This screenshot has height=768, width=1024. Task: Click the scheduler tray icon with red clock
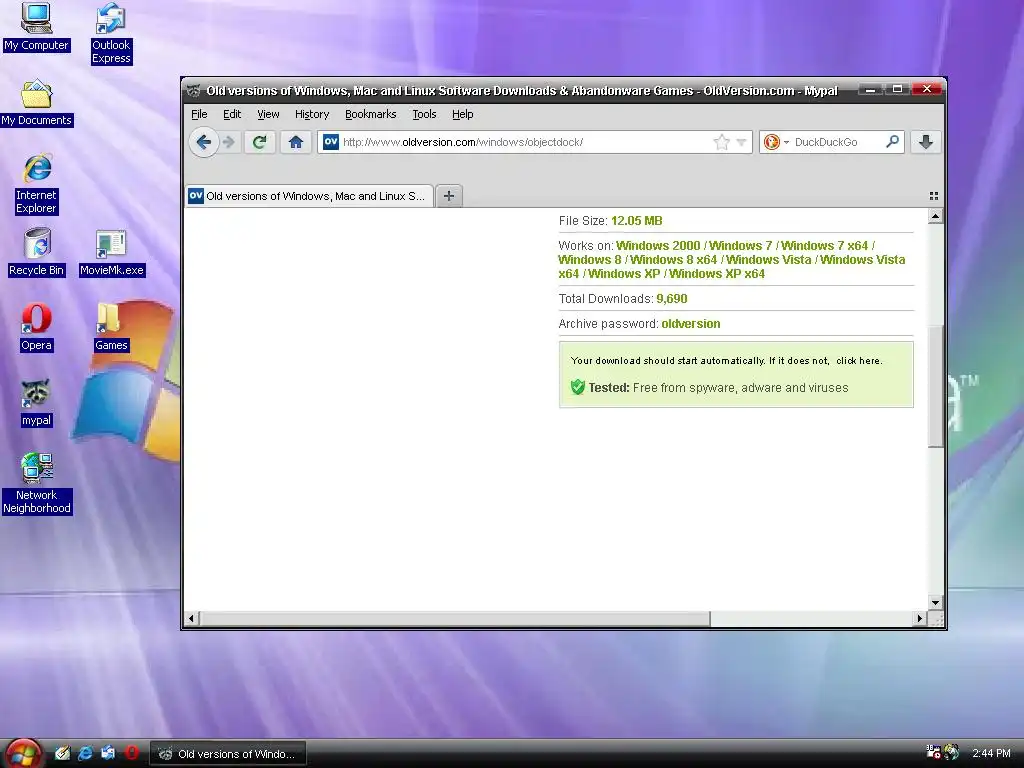933,752
